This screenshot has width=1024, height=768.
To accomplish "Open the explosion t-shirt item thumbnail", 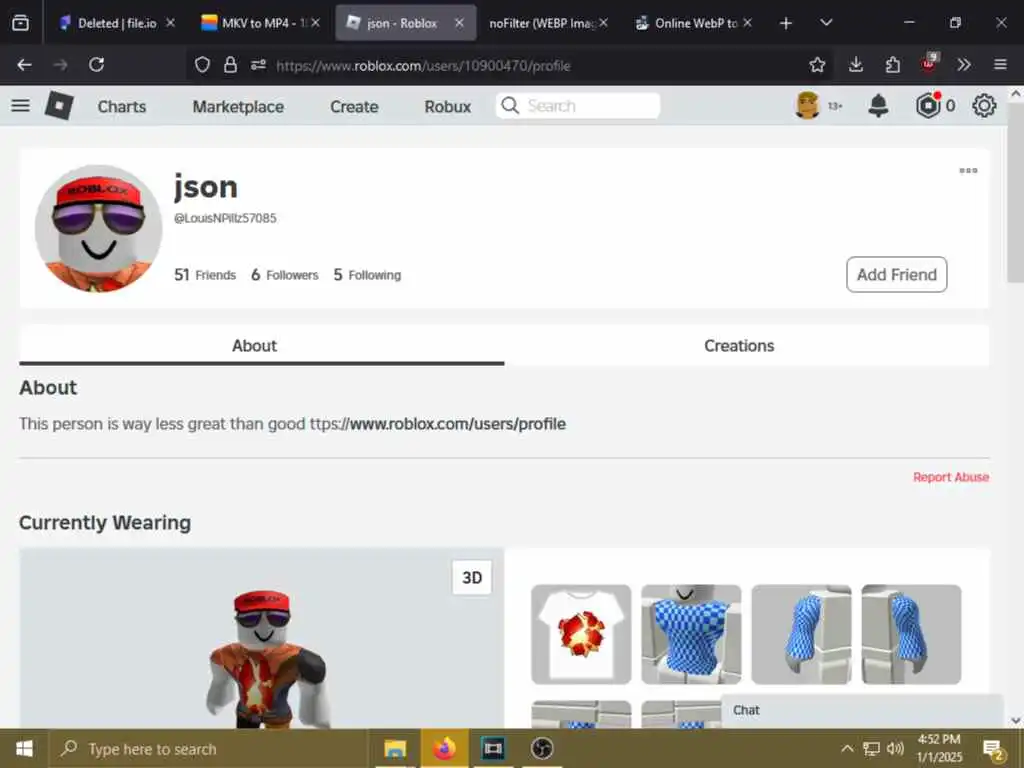I will 581,634.
